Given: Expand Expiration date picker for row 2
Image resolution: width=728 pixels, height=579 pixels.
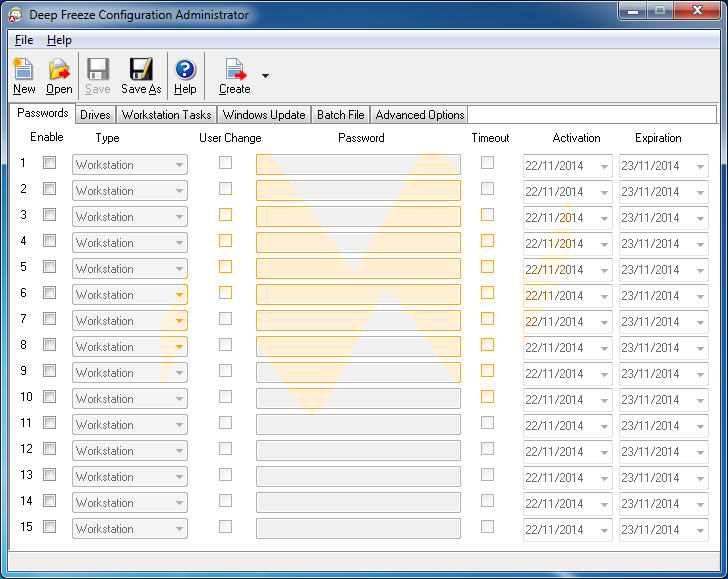Looking at the screenshot, I should pyautogui.click(x=701, y=192).
